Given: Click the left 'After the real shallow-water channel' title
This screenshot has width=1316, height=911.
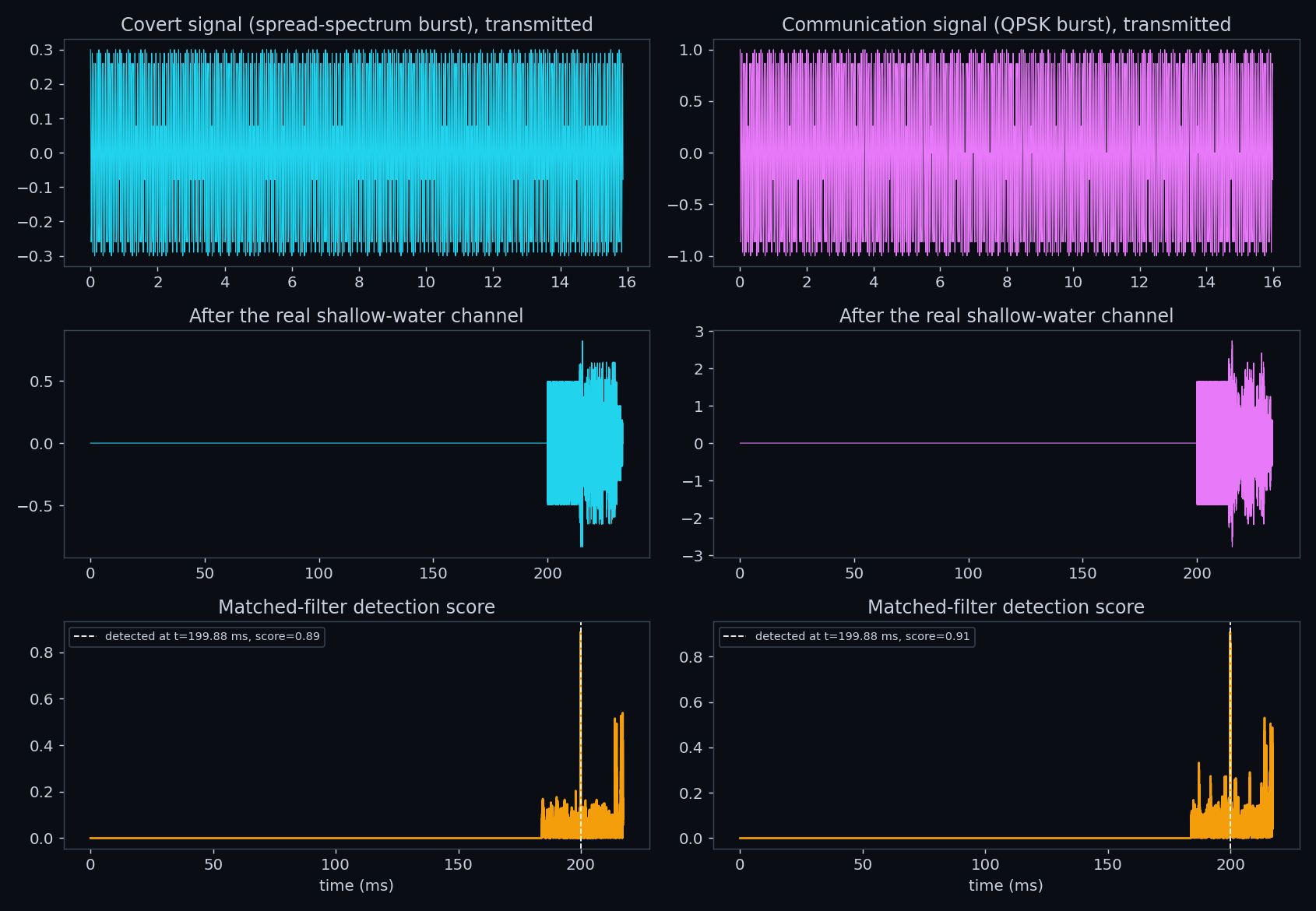Looking at the screenshot, I should (x=357, y=315).
